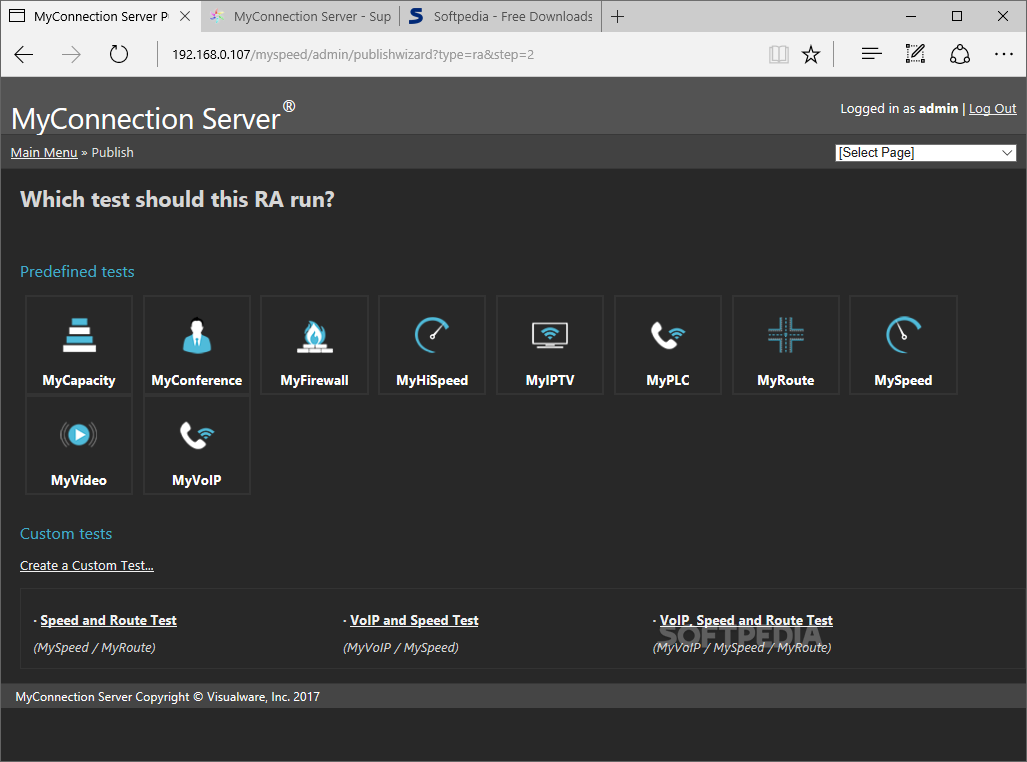The image size is (1027, 762).
Task: Go back with the browser back arrow
Action: click(x=24, y=54)
